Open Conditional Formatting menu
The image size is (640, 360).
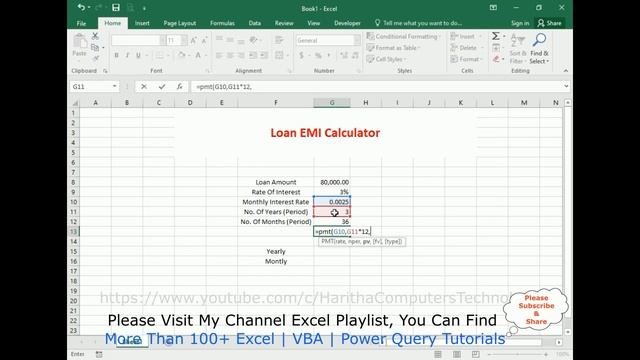point(404,36)
